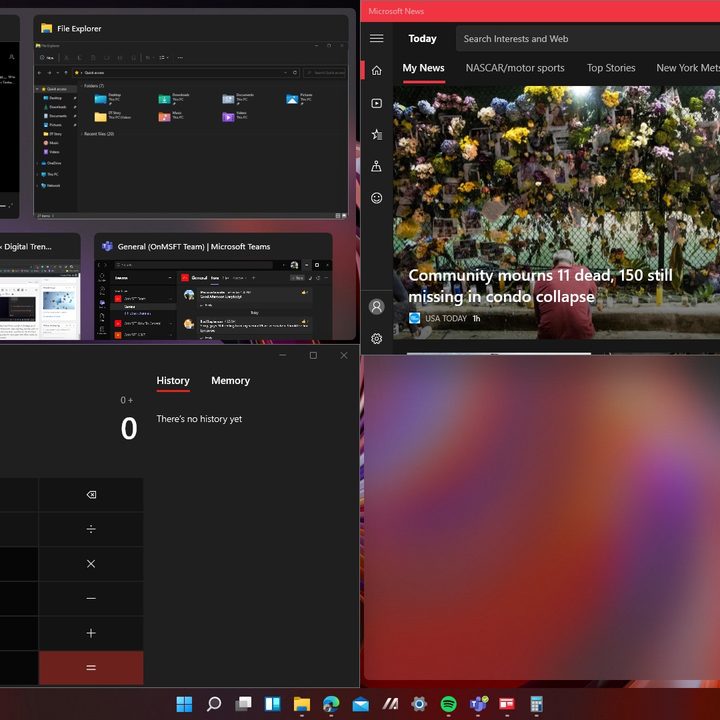The height and width of the screenshot is (720, 720).
Task: Switch to calculator History tab
Action: 173,381
